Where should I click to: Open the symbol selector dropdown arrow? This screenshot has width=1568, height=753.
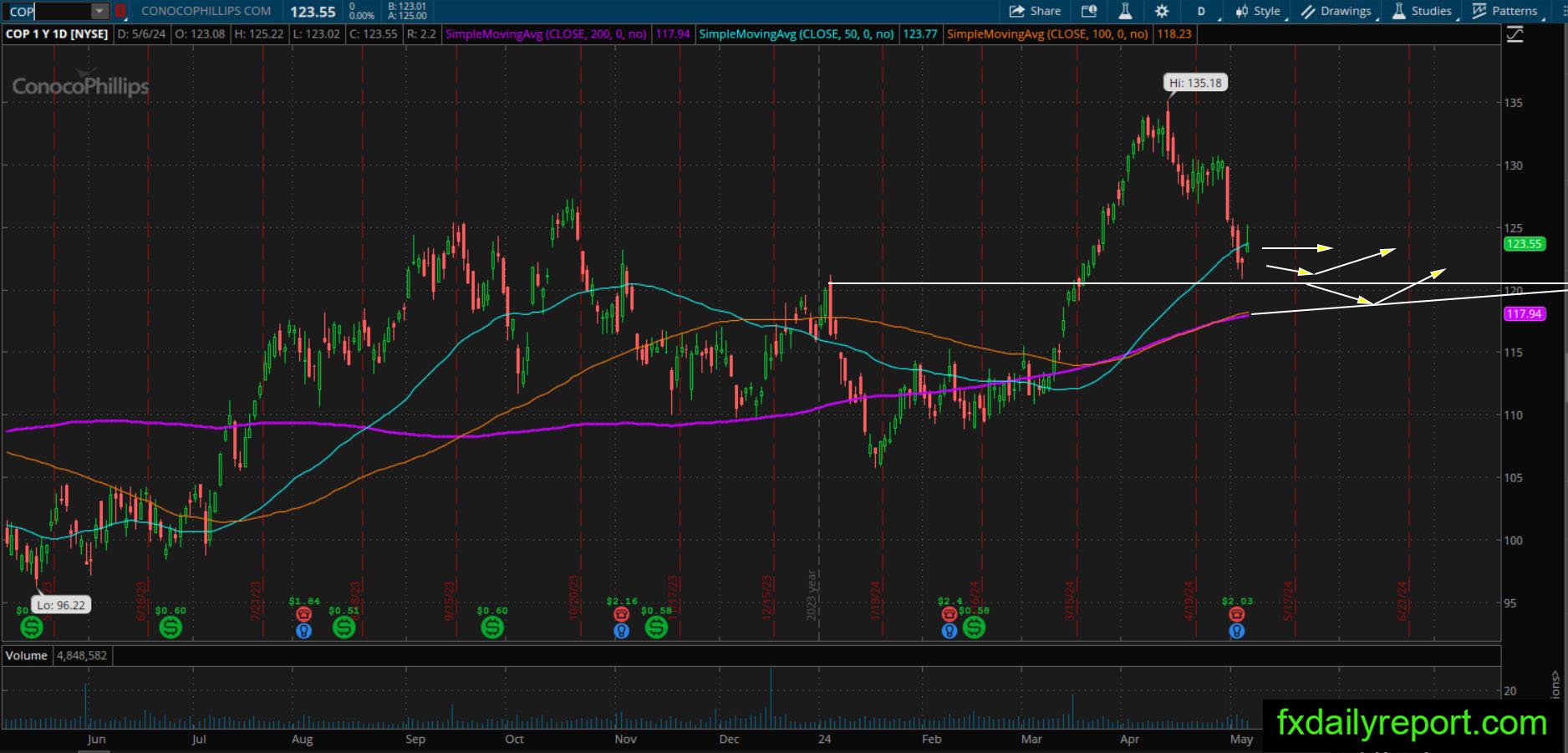(x=100, y=12)
